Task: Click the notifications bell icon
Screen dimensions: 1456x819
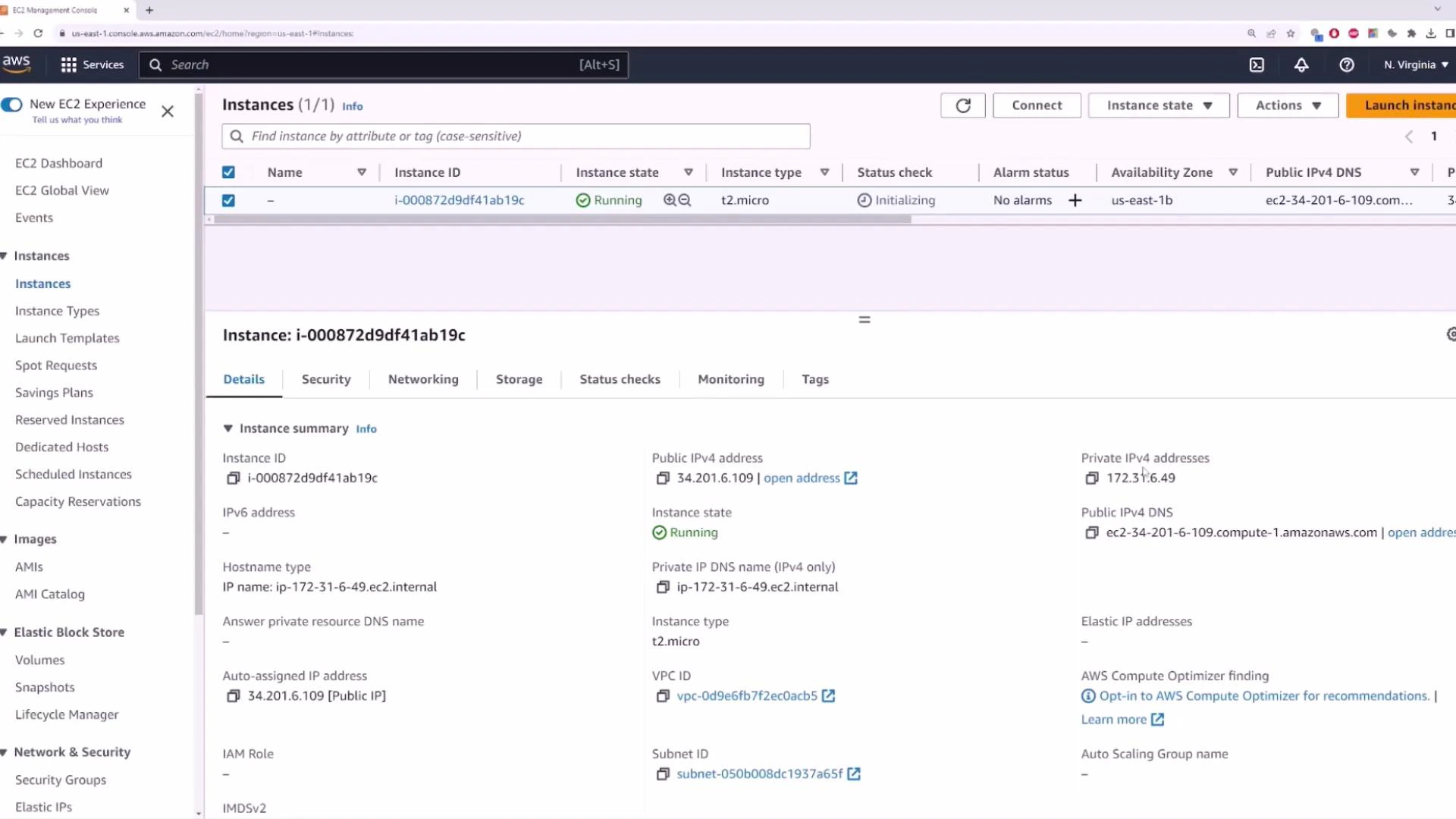Action: [x=1301, y=64]
